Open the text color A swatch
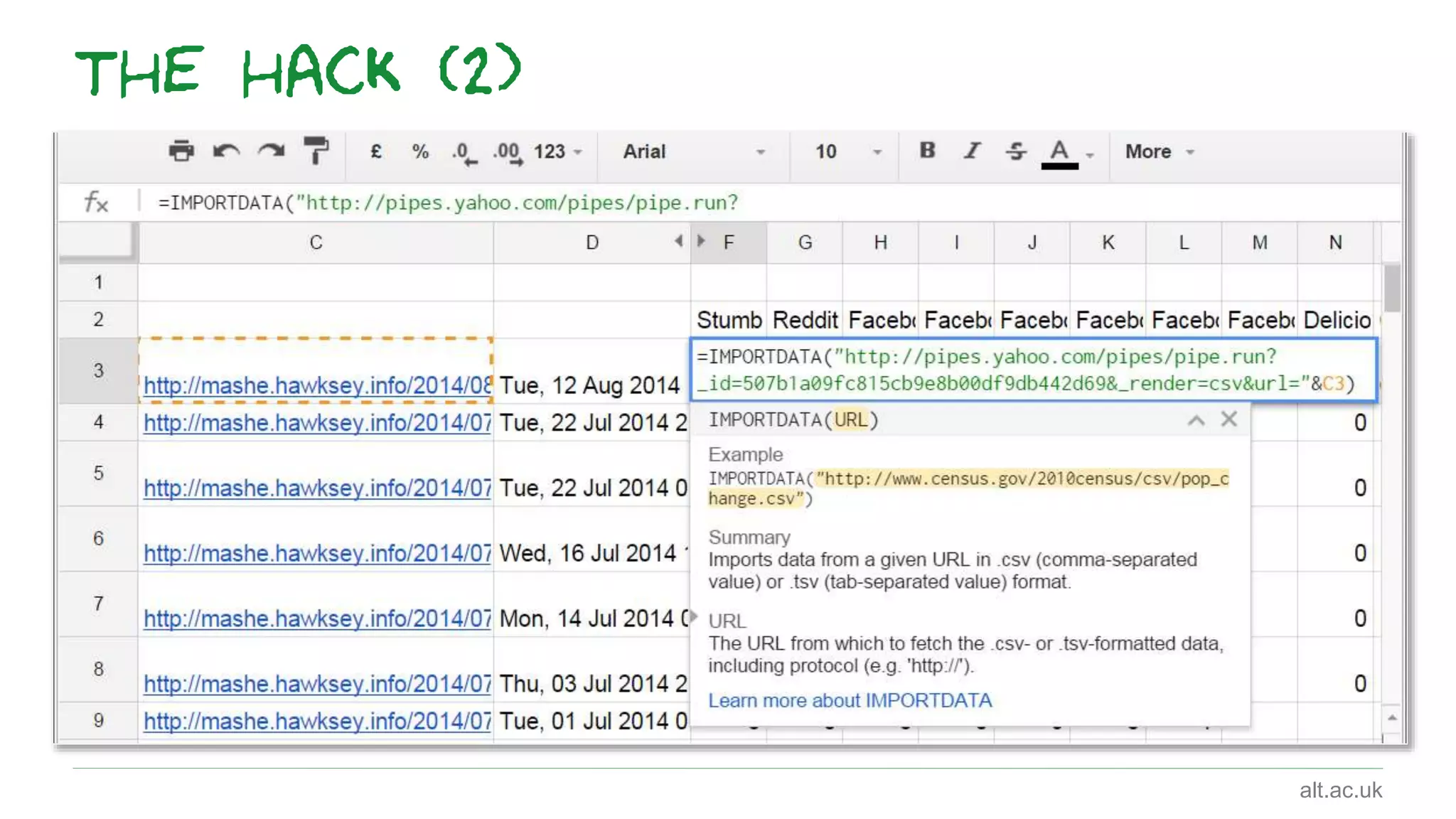Screen dimensions: 1456x819 (1059, 152)
